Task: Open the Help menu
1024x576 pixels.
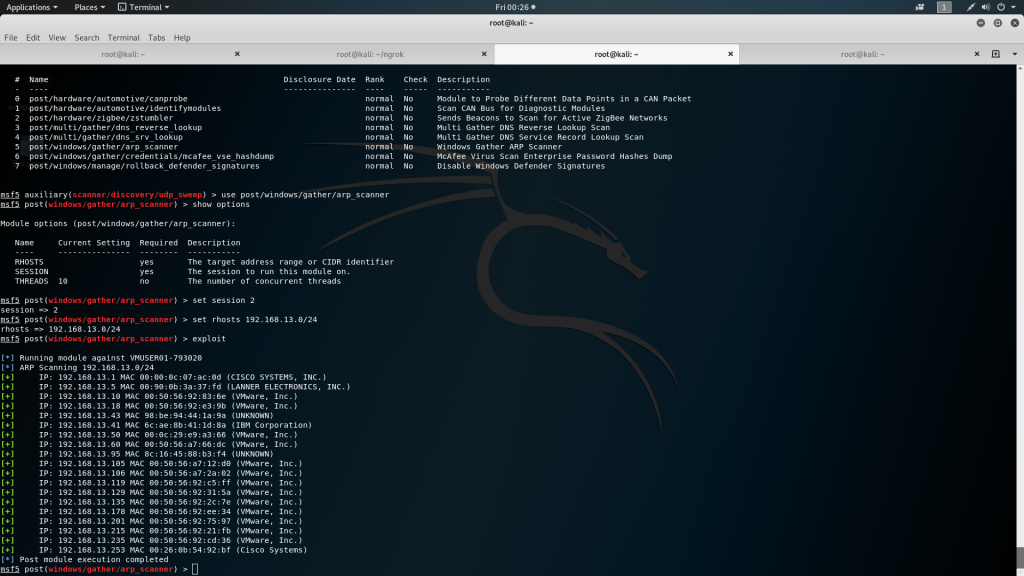Action: pos(182,38)
